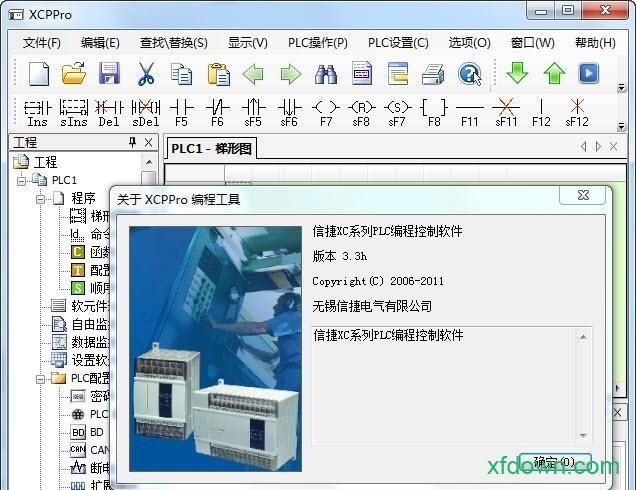Screen dimensions: 636x490
Task: Save project using the floppy disk icon
Action: (x=109, y=73)
